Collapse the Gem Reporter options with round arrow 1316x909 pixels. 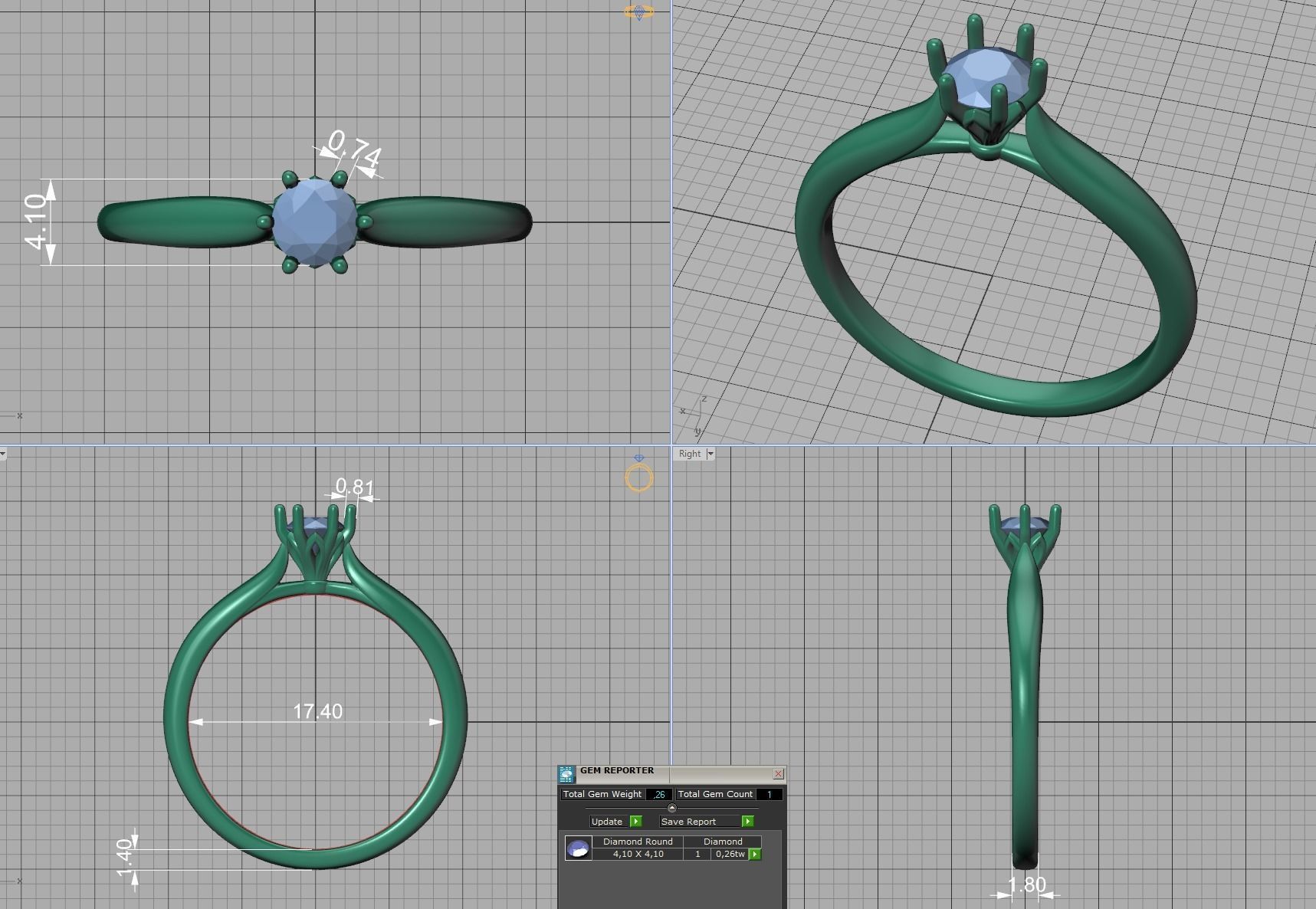[x=672, y=808]
